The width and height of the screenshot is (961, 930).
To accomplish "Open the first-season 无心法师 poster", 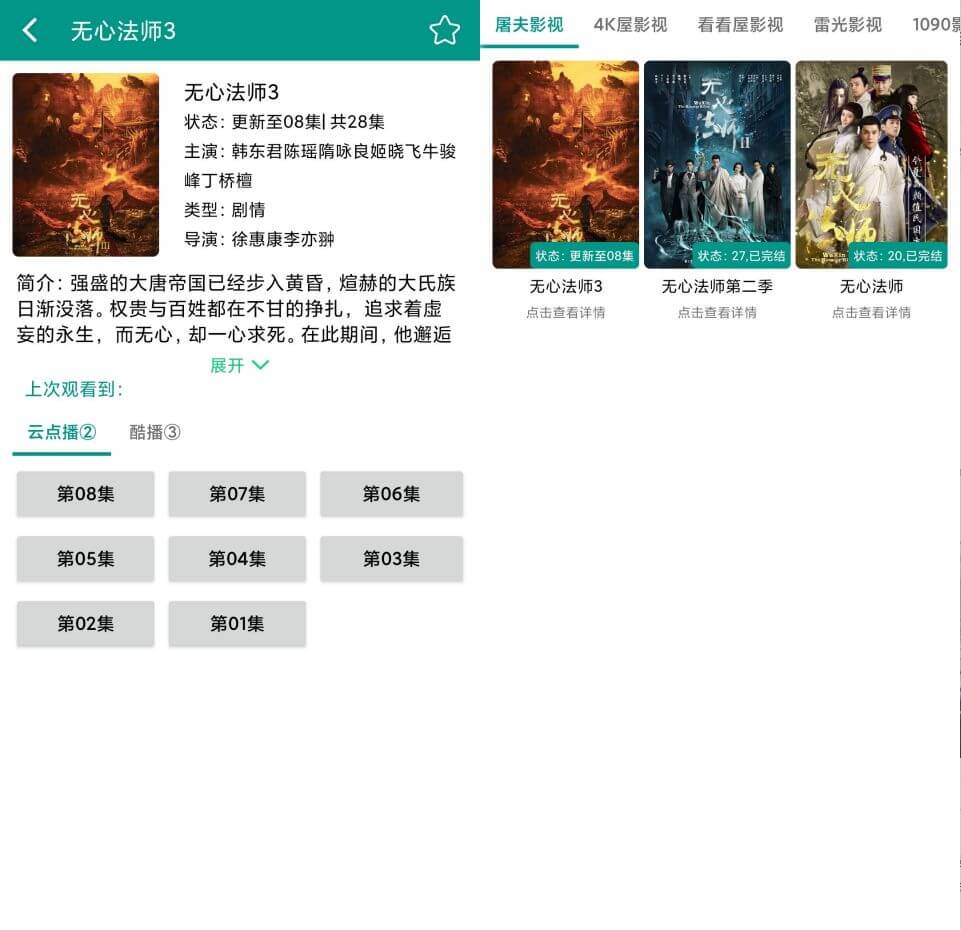I will coord(872,164).
